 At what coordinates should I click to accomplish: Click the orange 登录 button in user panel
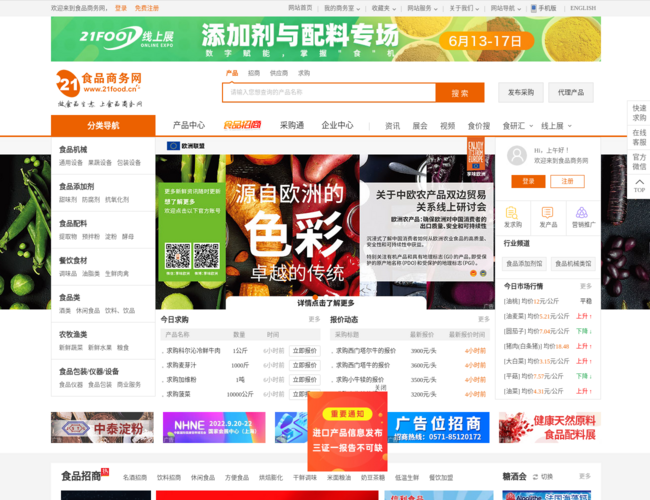(x=528, y=181)
